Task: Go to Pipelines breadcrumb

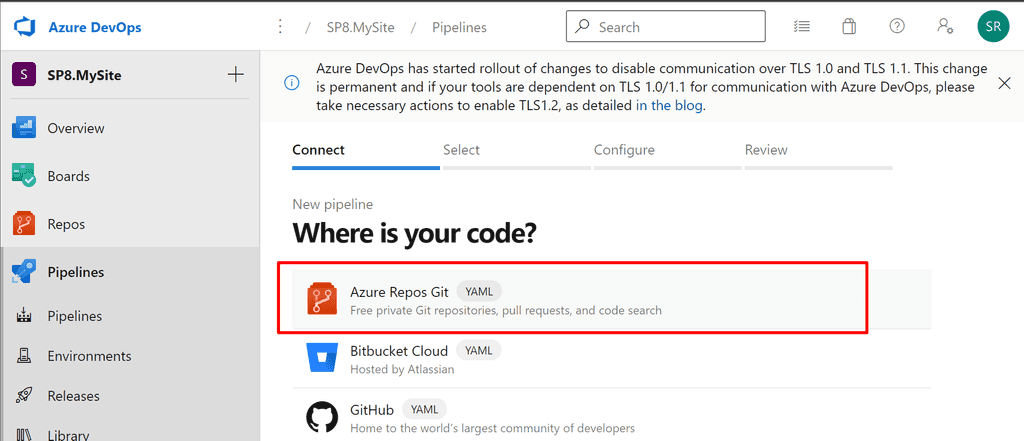Action: coord(459,27)
